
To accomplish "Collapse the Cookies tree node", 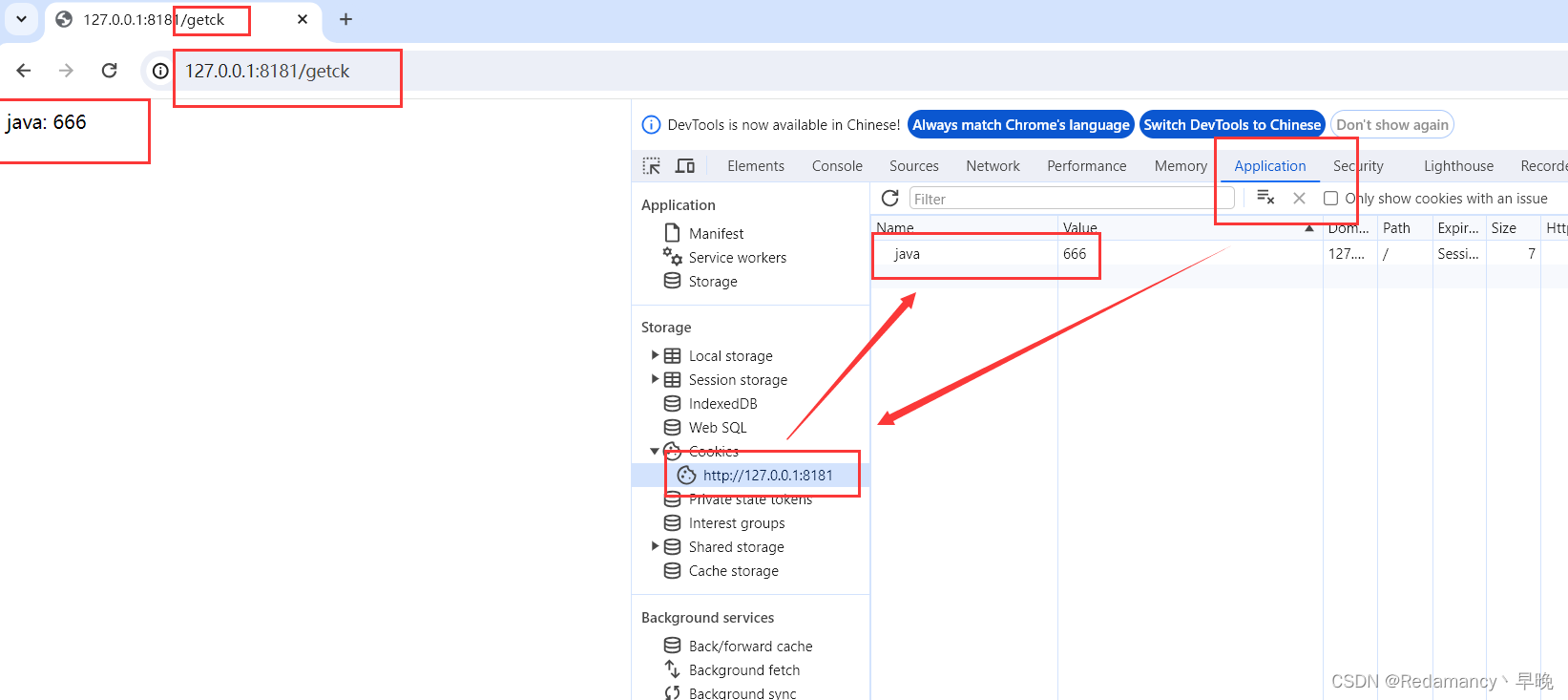I will tap(655, 451).
